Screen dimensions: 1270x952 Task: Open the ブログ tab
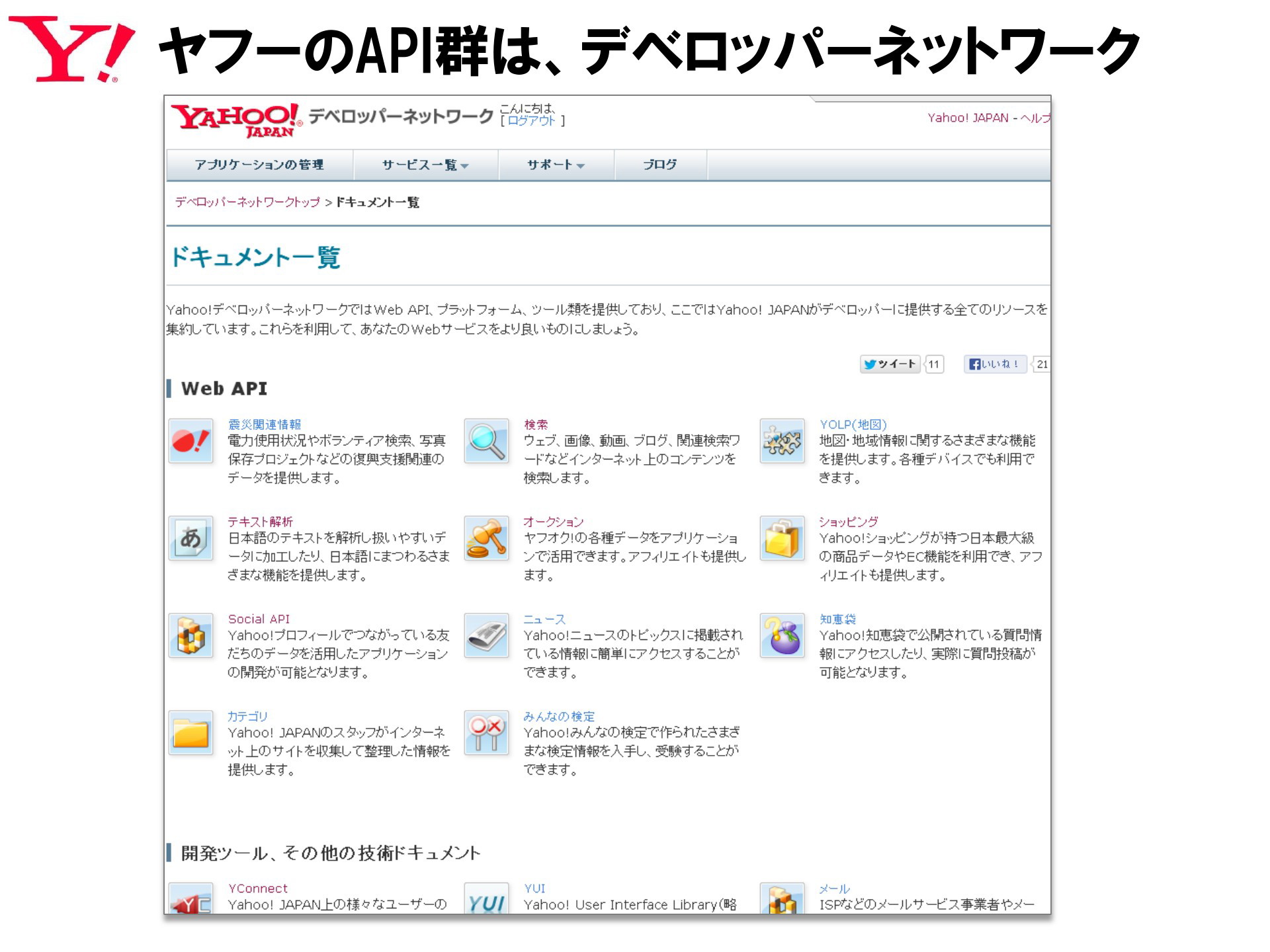point(660,165)
